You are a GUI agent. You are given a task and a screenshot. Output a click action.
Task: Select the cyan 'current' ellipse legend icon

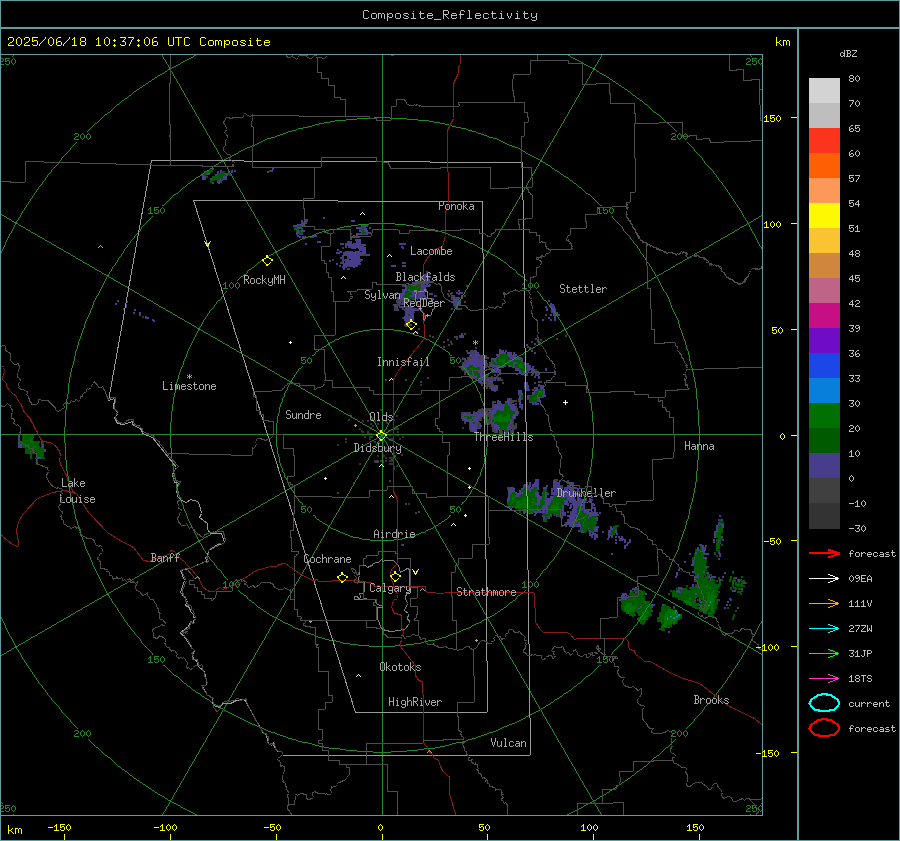[x=824, y=703]
